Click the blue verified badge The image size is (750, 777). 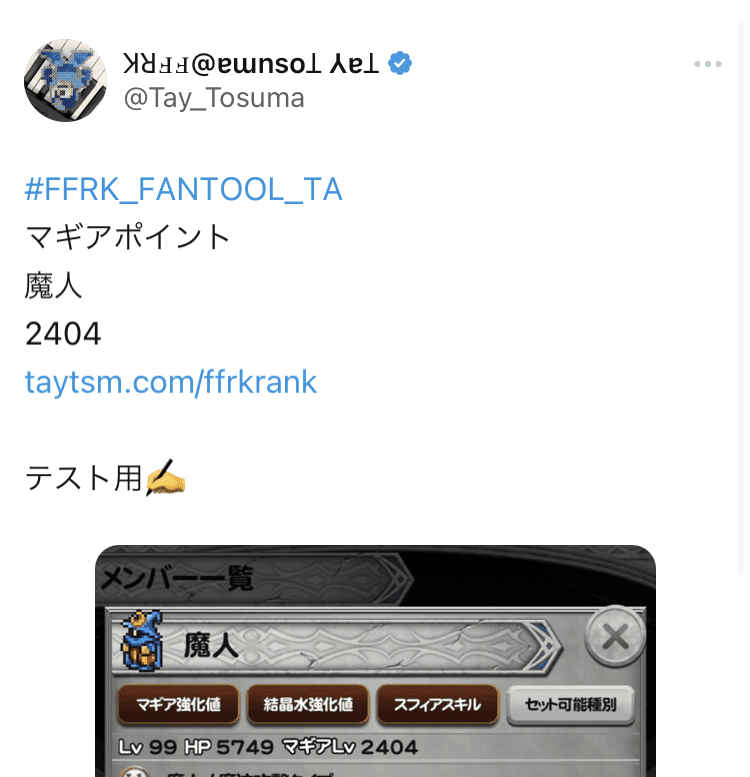tap(400, 63)
